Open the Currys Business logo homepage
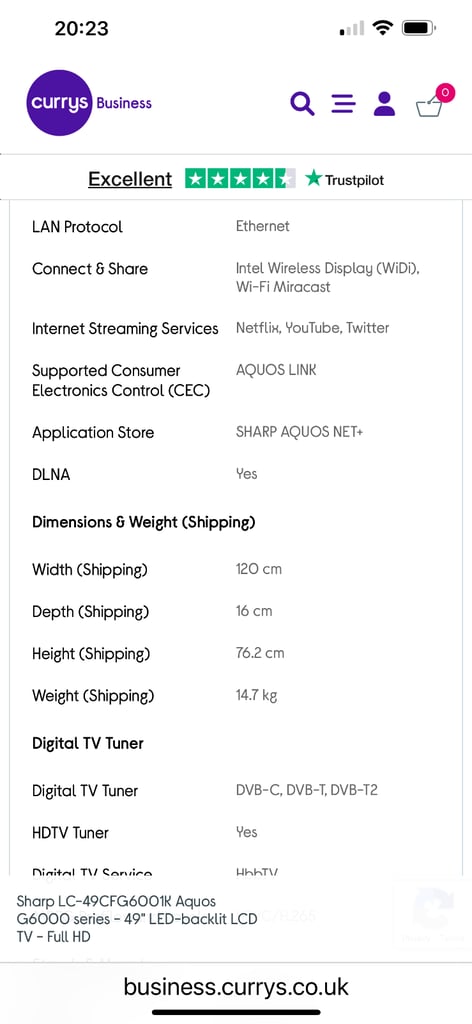 pos(89,103)
